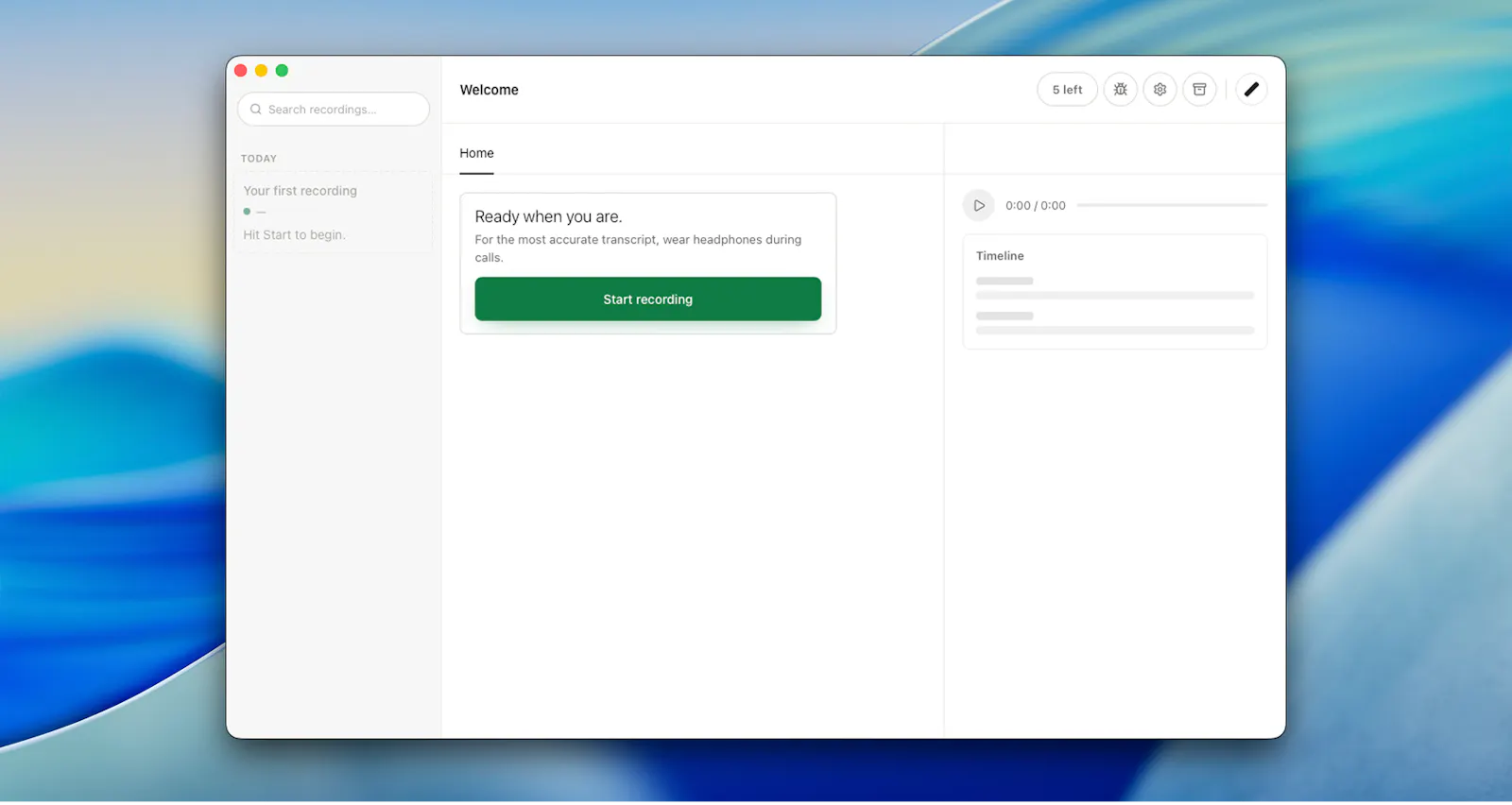Click the '5 left' quota pill
This screenshot has height=805, width=1512.
pyautogui.click(x=1067, y=90)
